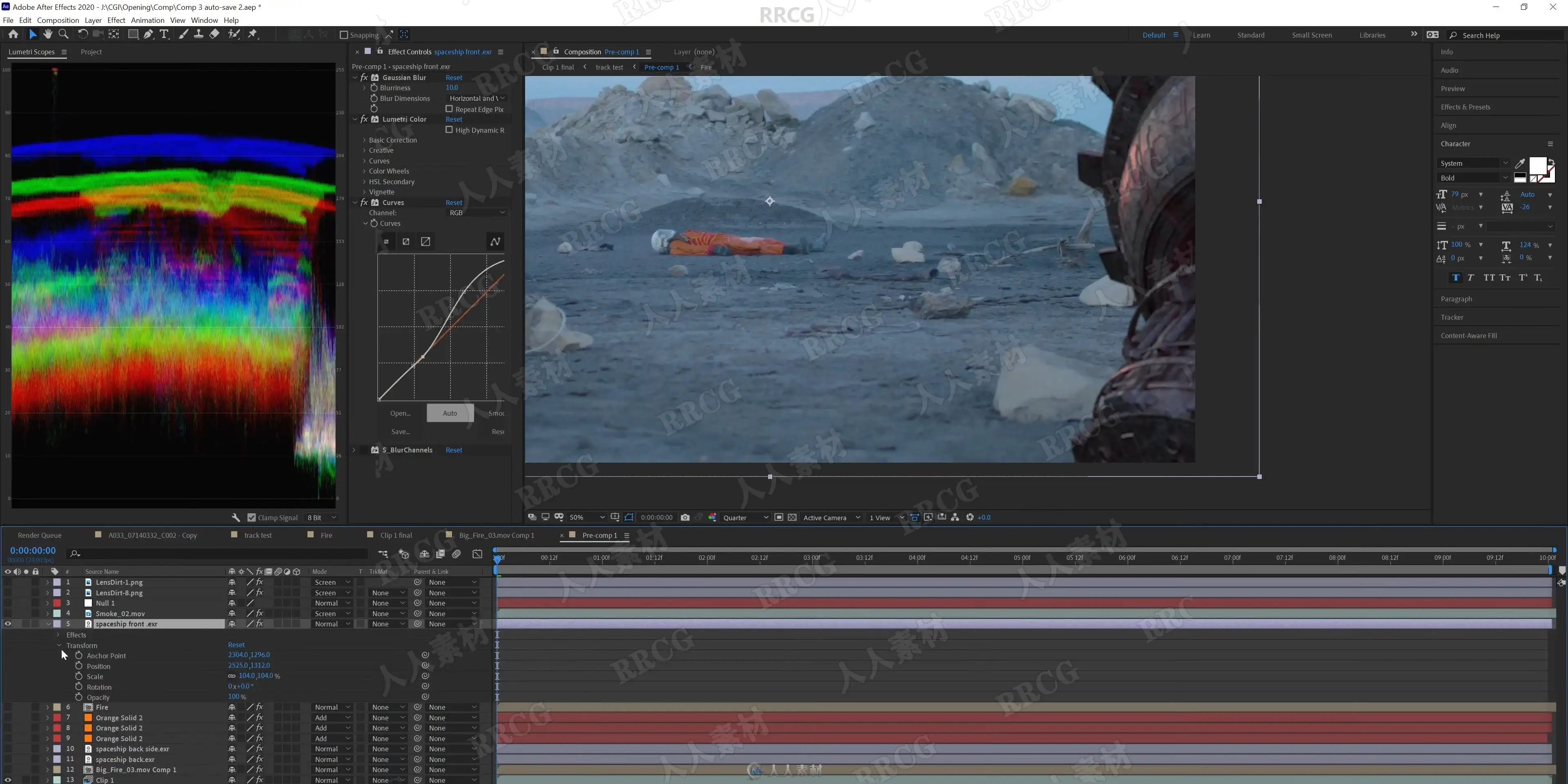This screenshot has height=784, width=1568.
Task: Click the Auto curves button
Action: click(450, 413)
